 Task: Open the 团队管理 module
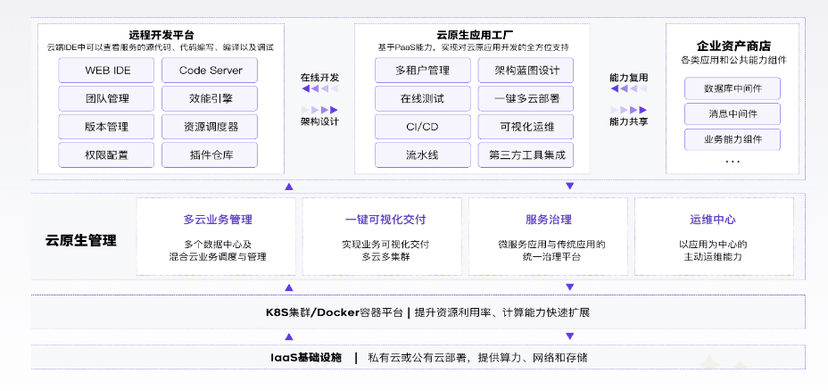tap(106, 99)
